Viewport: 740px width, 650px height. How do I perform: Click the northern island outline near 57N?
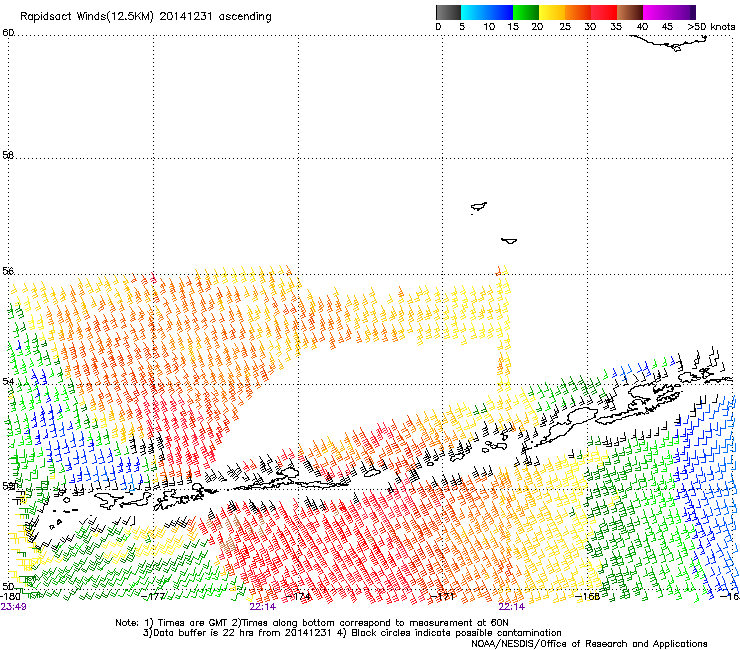tap(479, 207)
